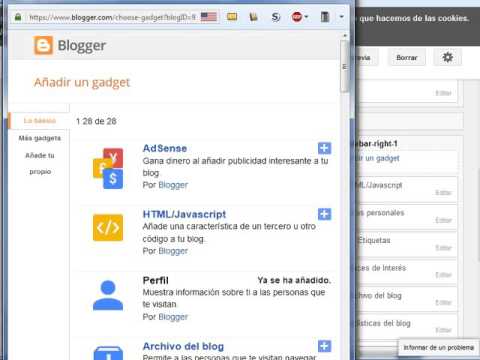Click the 'Ya se ha añadido.' status text
The image size is (480, 360).
tap(294, 280)
